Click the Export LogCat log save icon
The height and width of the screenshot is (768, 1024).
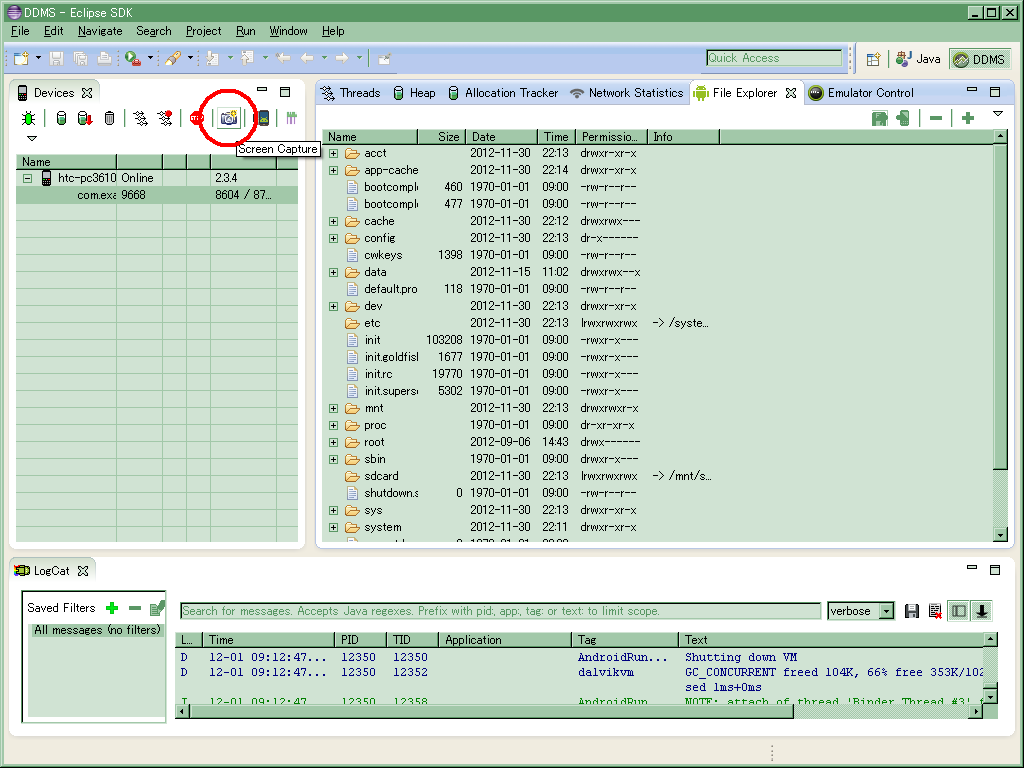click(x=912, y=611)
